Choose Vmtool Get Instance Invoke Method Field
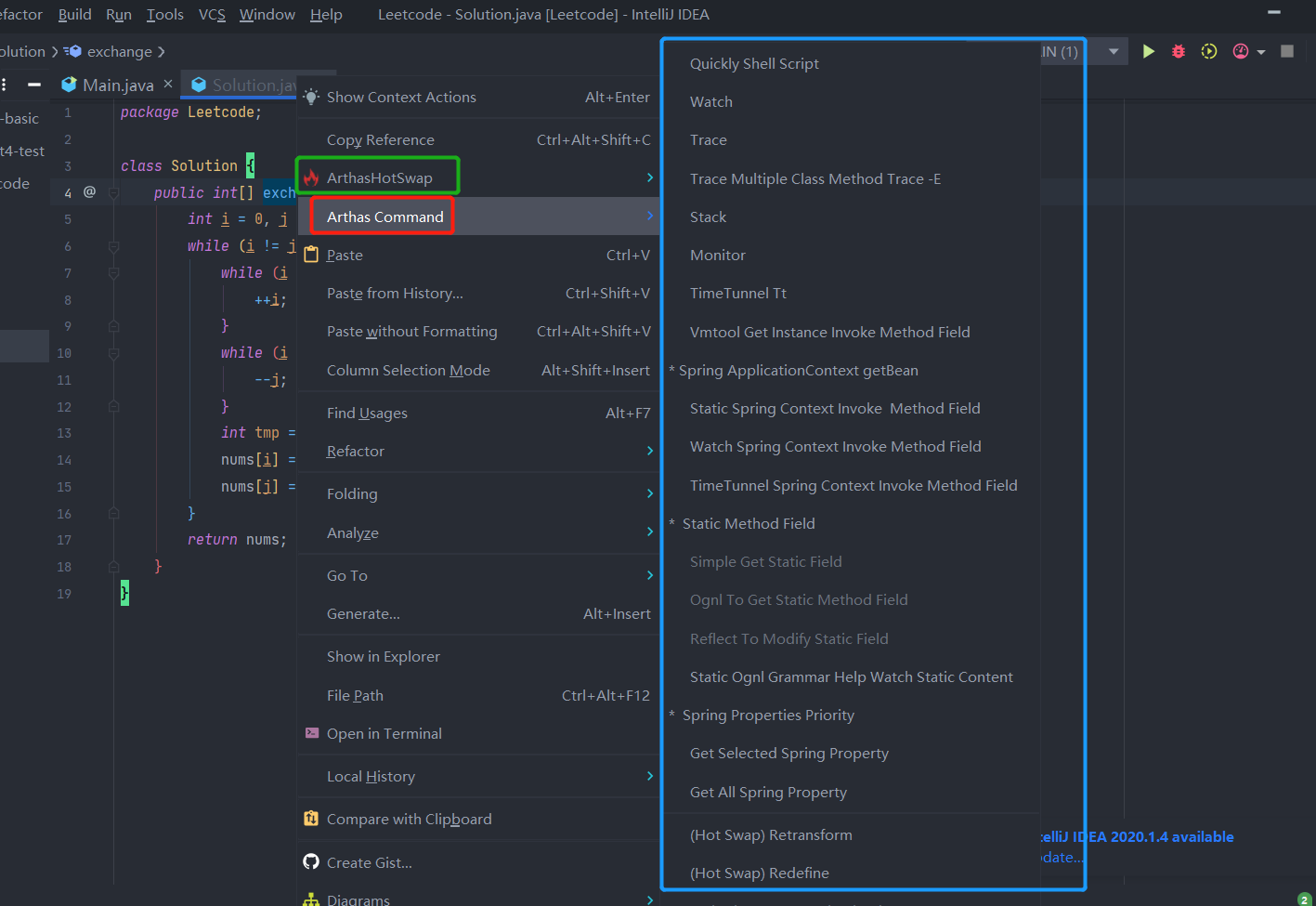Viewport: 1316px width, 906px height. tap(852, 332)
